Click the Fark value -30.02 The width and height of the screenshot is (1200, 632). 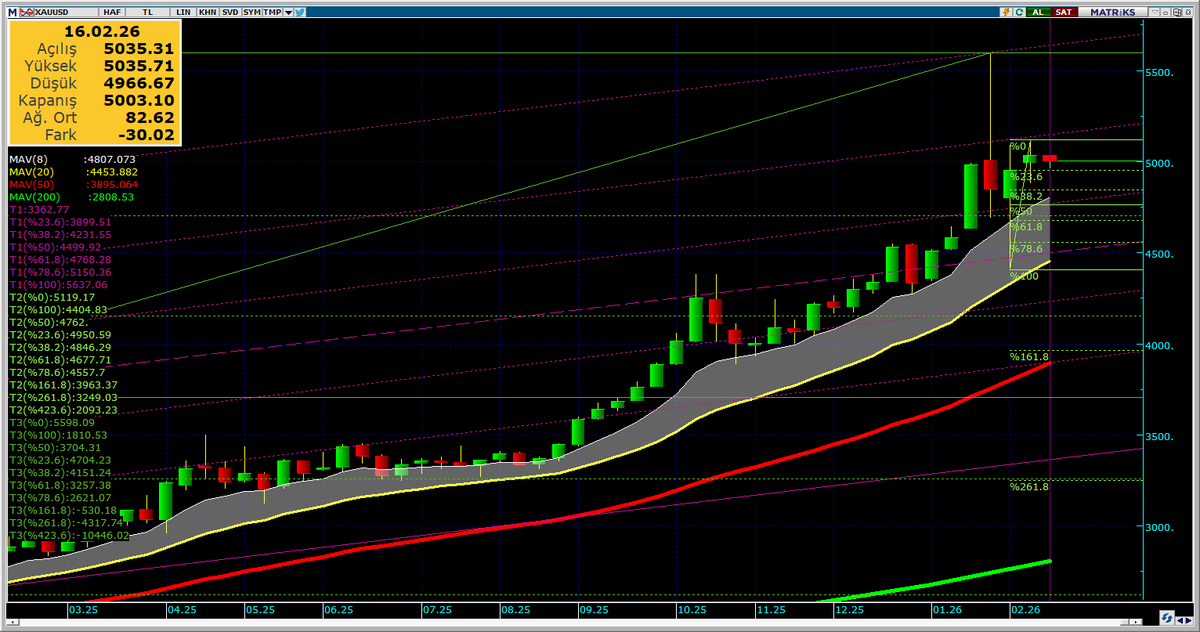click(147, 135)
